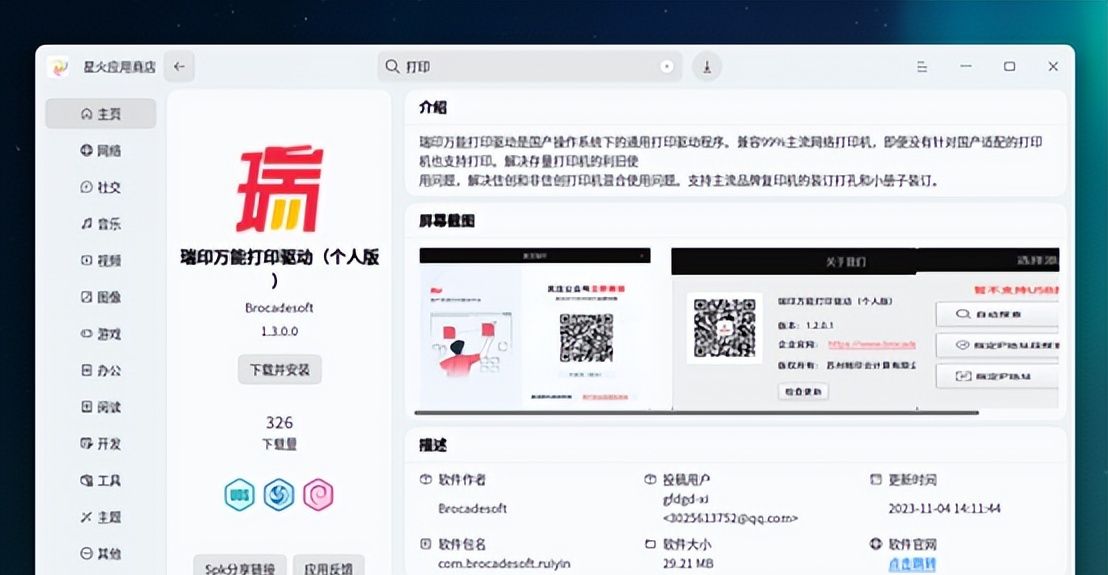Click the Spk分享链接 button
Screen dimensions: 1108x575
coord(240,567)
